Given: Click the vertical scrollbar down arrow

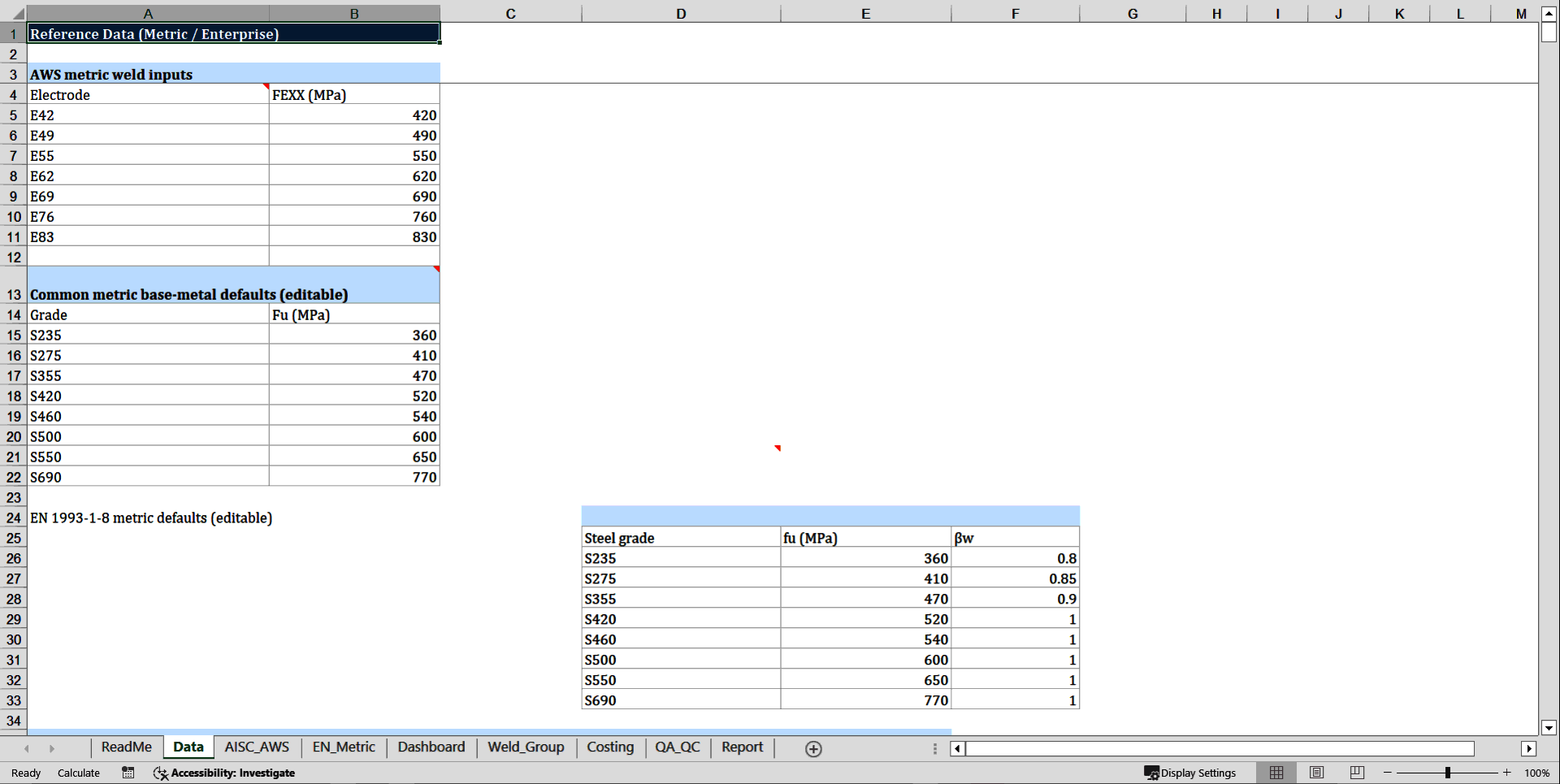Looking at the screenshot, I should point(1549,729).
